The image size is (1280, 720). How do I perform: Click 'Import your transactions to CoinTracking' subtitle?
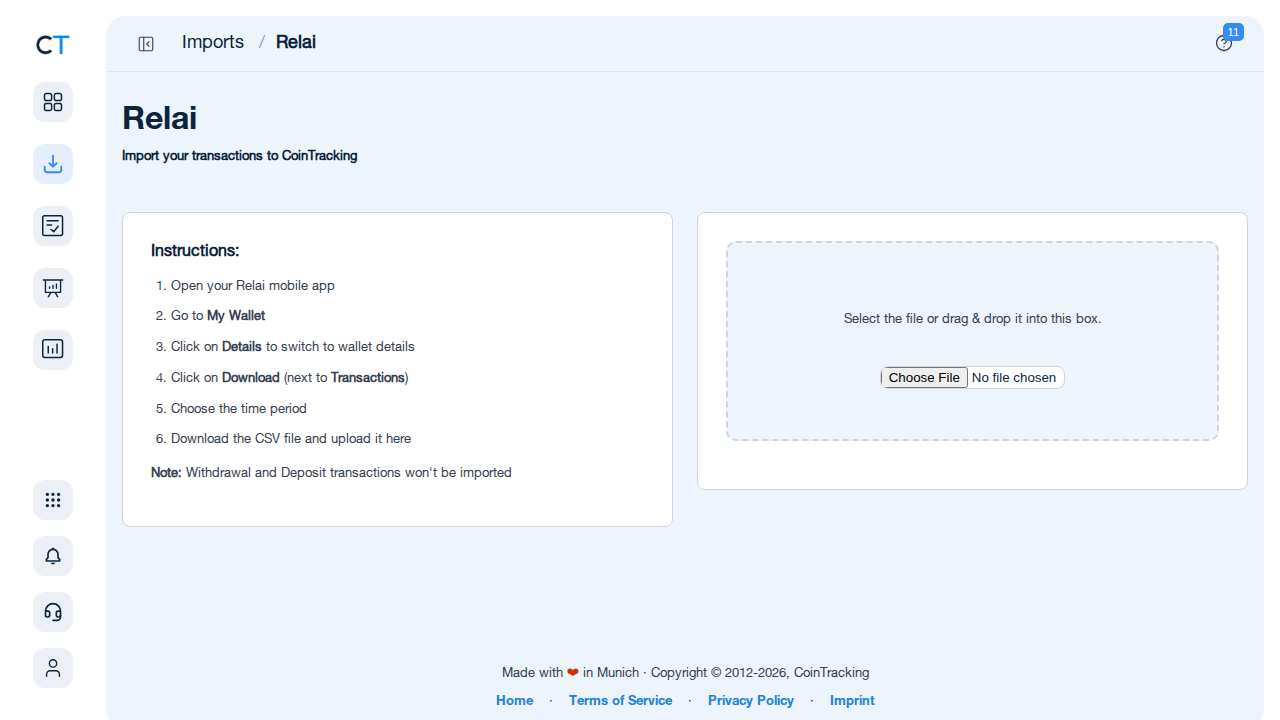click(x=240, y=155)
